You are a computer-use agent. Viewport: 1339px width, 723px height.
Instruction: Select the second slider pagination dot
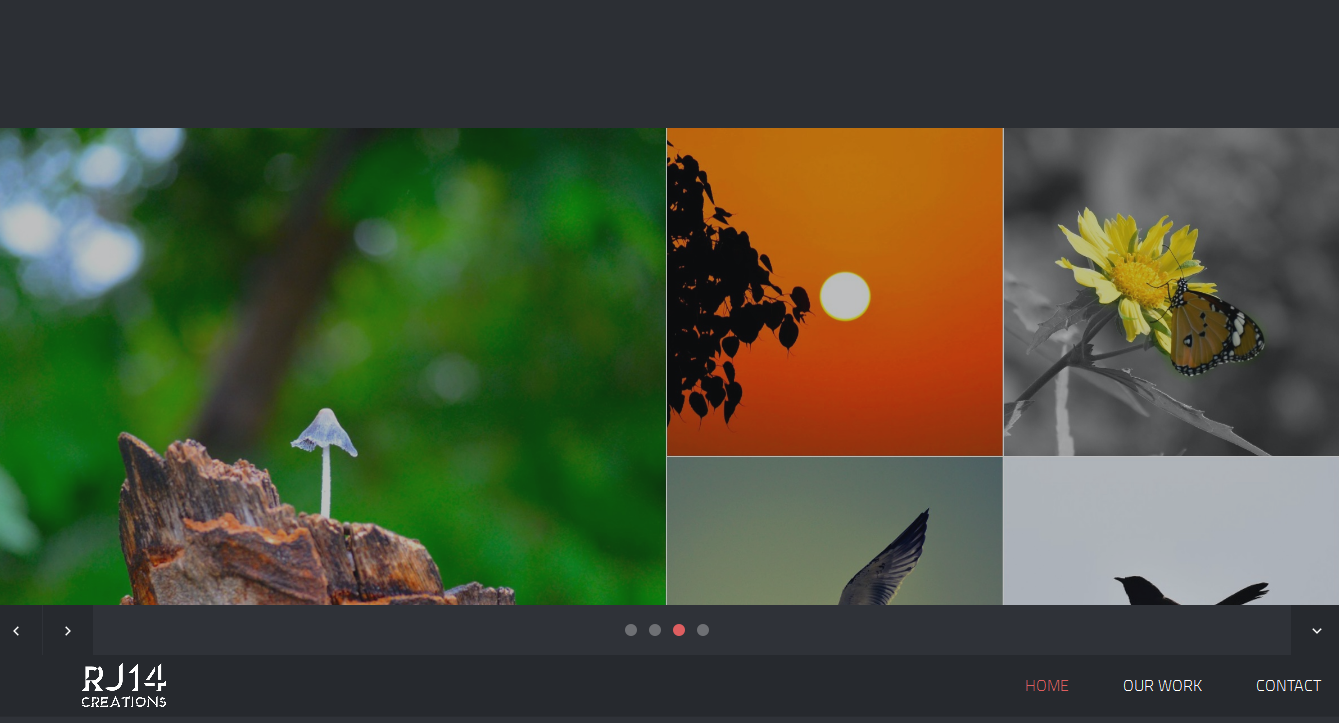(655, 630)
